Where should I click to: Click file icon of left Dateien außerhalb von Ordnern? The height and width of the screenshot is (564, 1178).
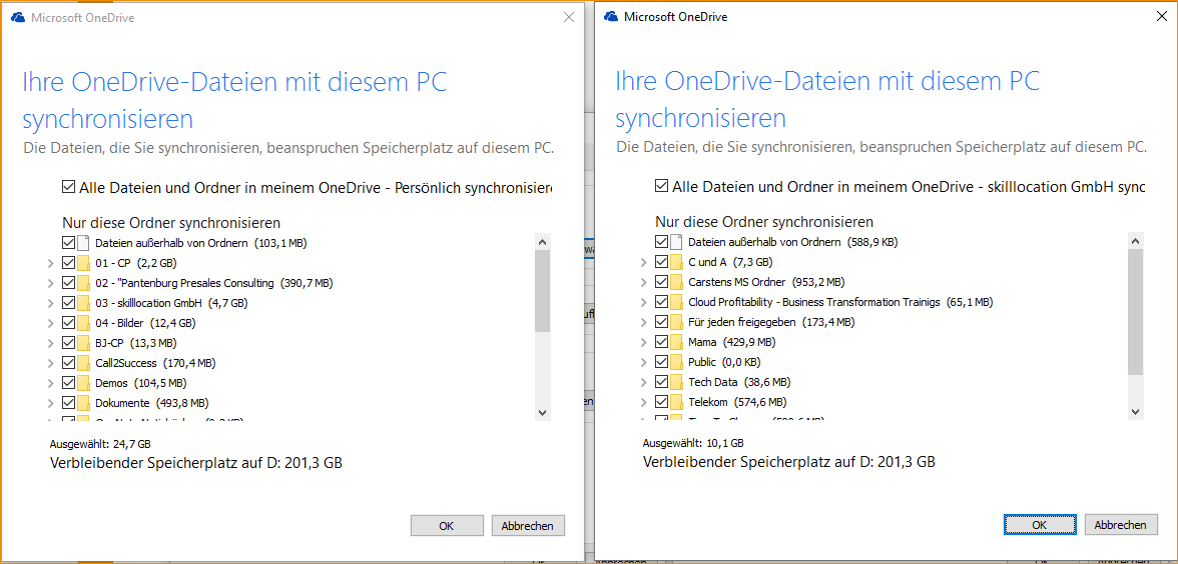click(x=84, y=243)
